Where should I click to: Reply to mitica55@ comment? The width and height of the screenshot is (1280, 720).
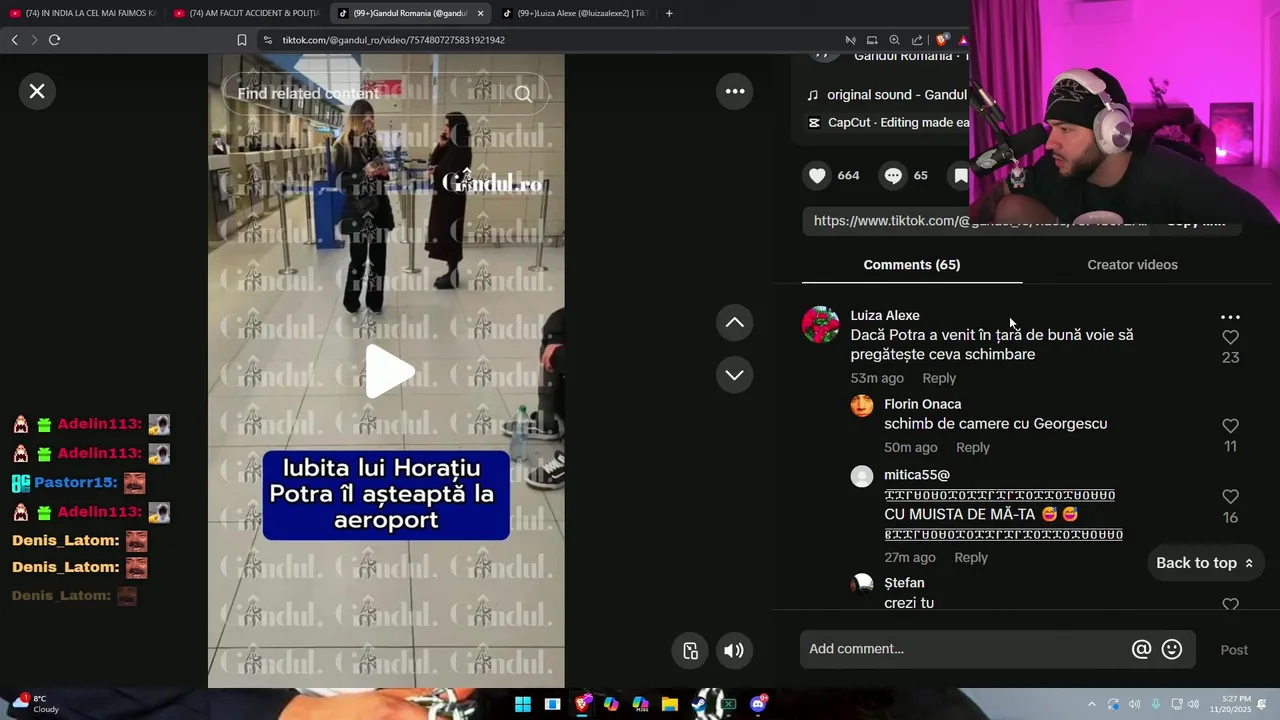click(x=971, y=557)
